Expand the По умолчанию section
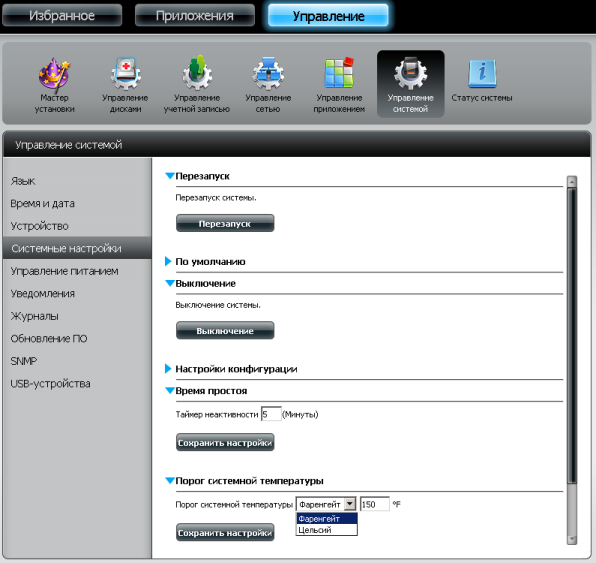Image resolution: width=596 pixels, height=563 pixels. pos(168,261)
